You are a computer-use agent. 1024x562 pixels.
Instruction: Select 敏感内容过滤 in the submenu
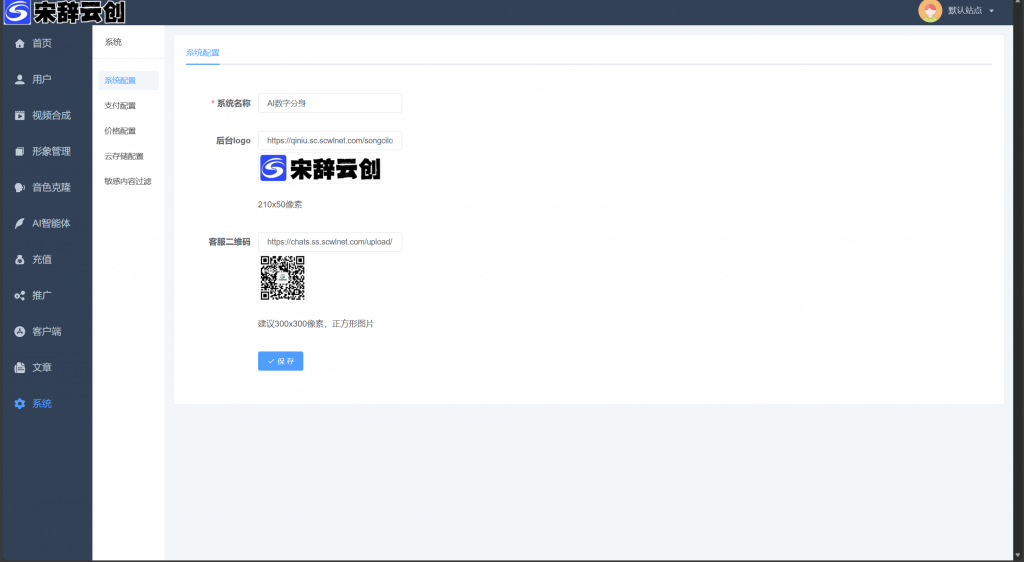click(x=128, y=181)
